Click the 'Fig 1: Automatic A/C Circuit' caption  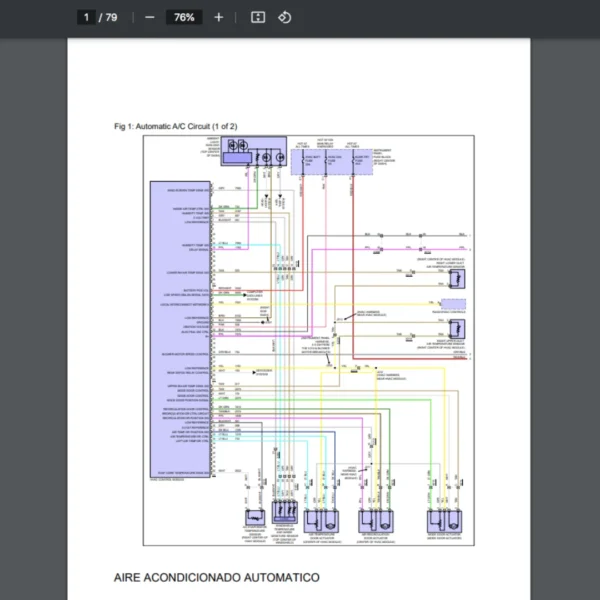tap(175, 126)
